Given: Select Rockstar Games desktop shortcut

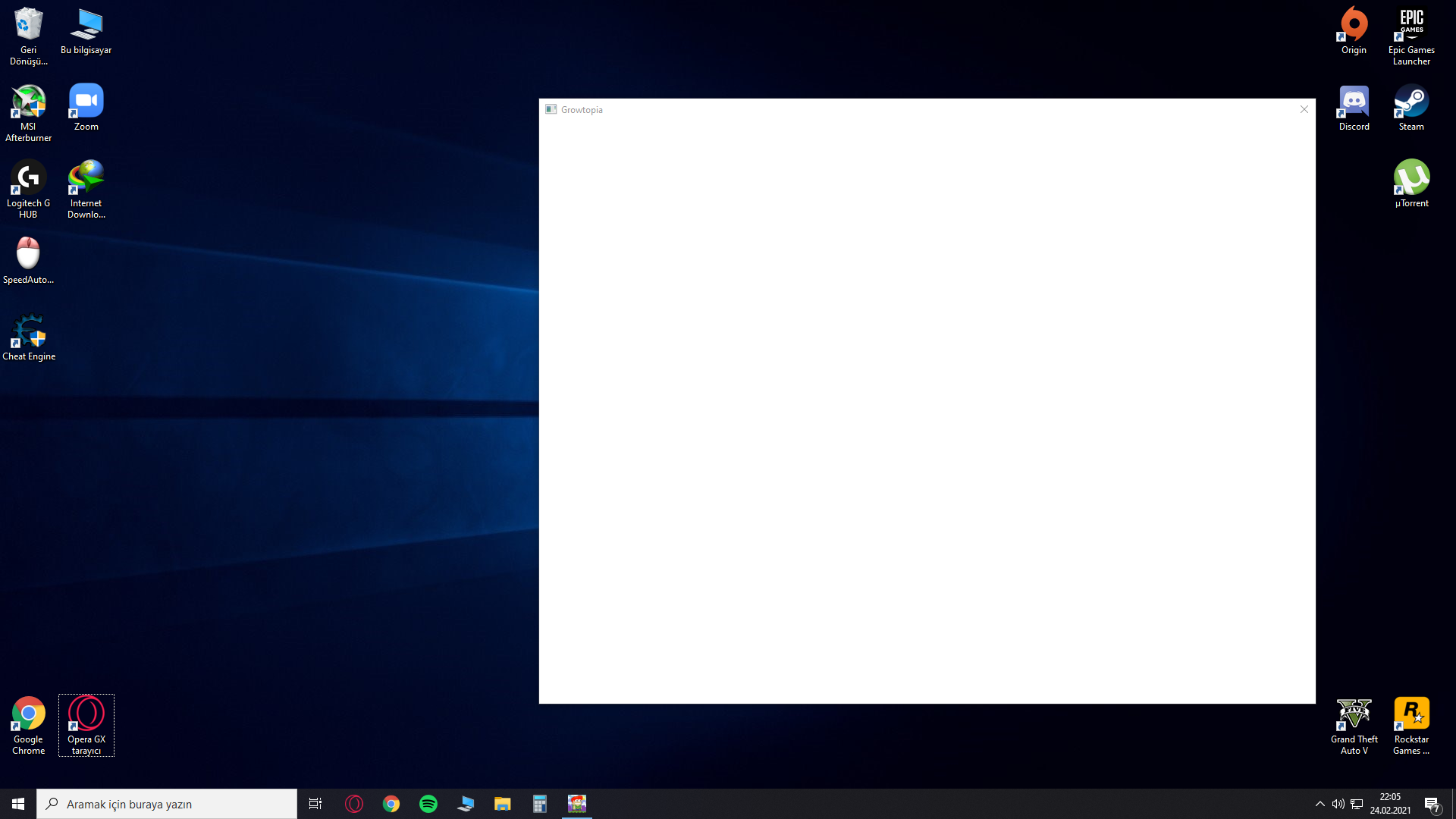Looking at the screenshot, I should click(x=1411, y=726).
